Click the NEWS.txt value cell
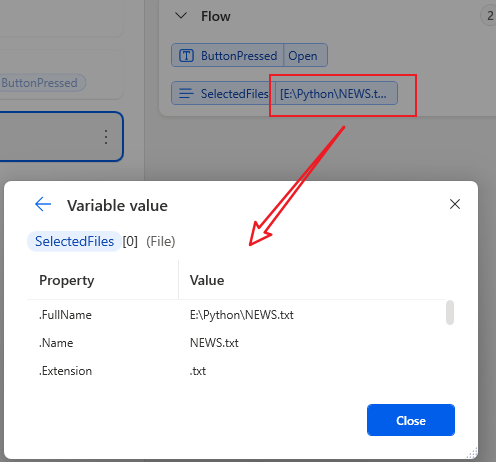The width and height of the screenshot is (496, 462). tap(214, 343)
